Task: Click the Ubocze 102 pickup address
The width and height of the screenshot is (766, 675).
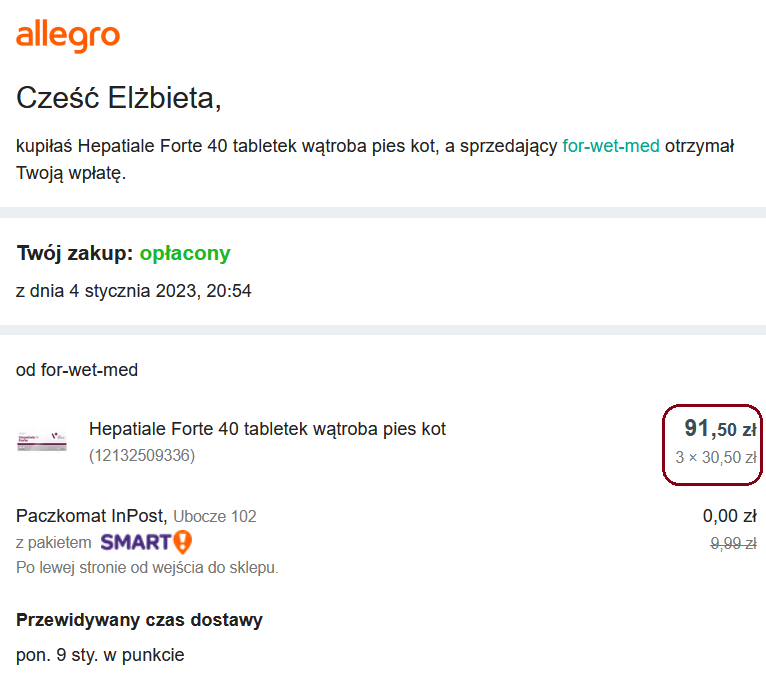Action: point(214,516)
